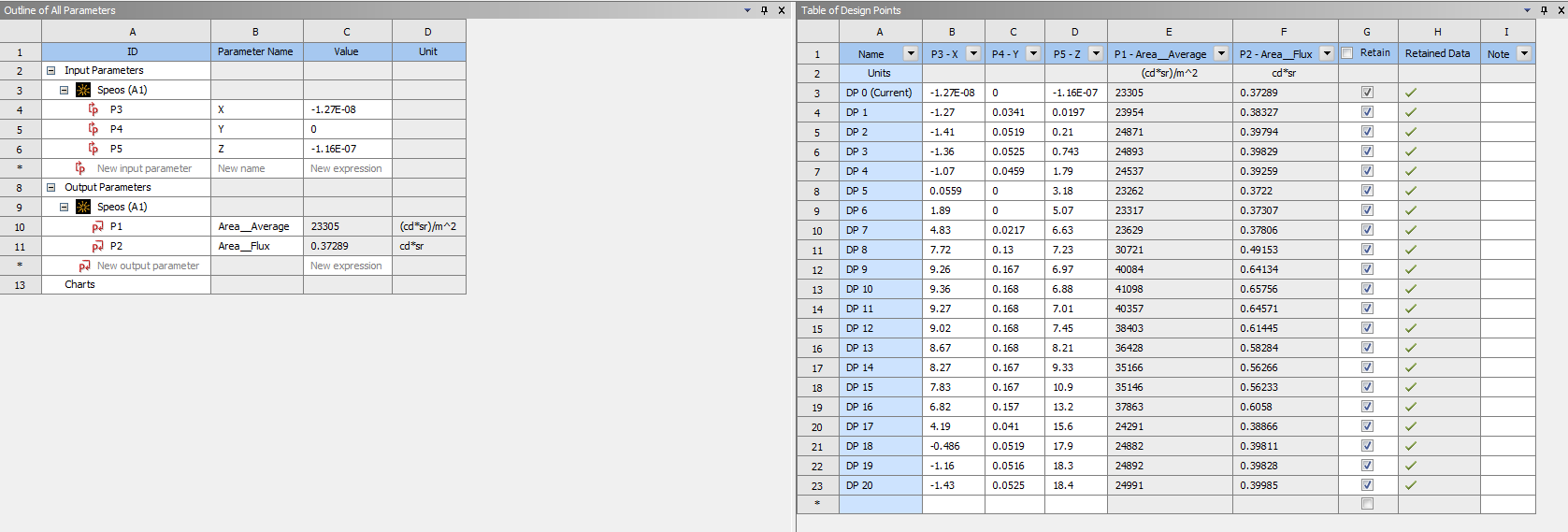The image size is (1568, 532).
Task: Toggle Retain checkbox for DP 0 (Current)
Action: (x=1367, y=93)
